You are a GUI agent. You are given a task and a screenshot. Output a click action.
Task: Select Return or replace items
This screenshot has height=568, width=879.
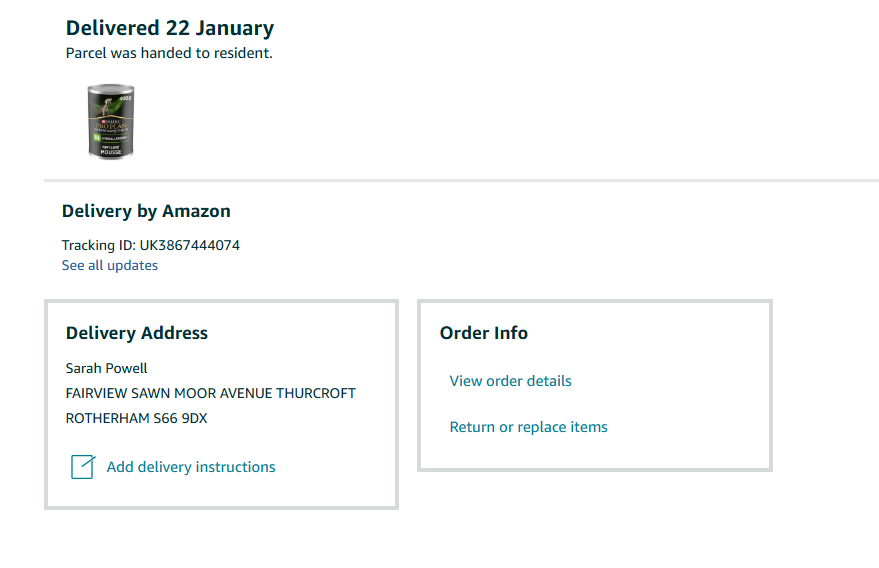[x=528, y=427]
